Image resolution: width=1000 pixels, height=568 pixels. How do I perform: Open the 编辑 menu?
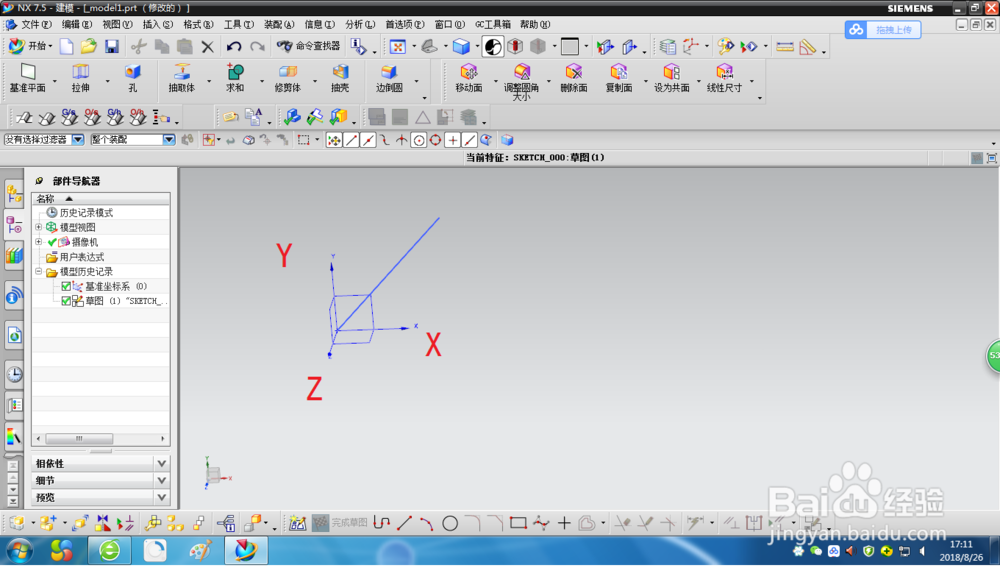[77, 25]
